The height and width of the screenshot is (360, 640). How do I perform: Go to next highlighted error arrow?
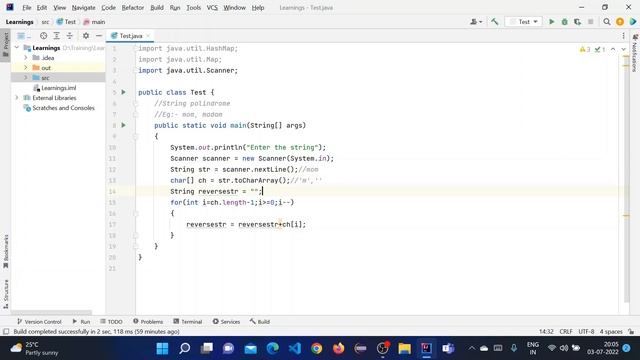tap(623, 49)
